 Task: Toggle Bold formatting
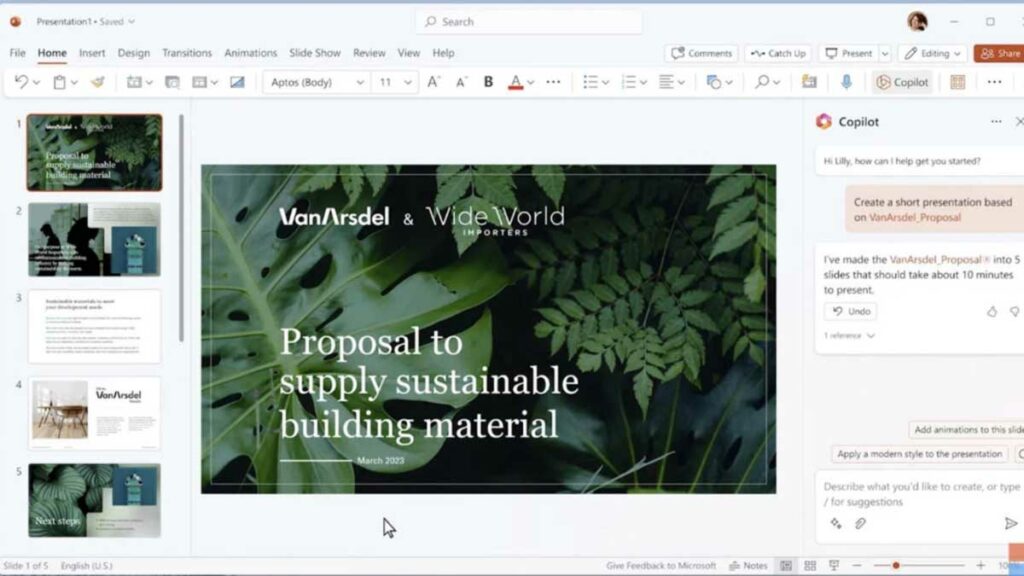tap(488, 82)
